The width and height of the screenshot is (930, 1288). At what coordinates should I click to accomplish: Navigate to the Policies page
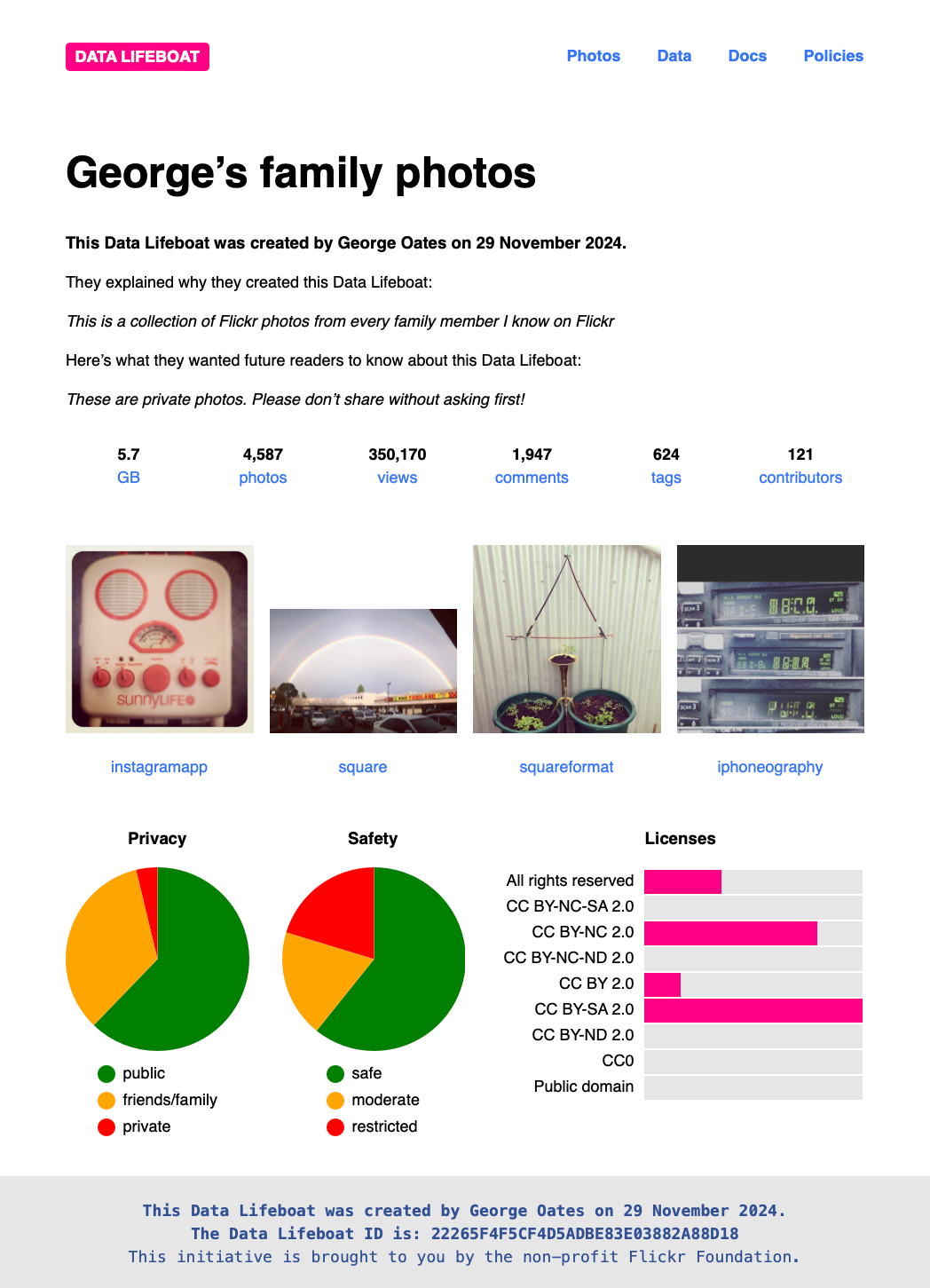833,56
